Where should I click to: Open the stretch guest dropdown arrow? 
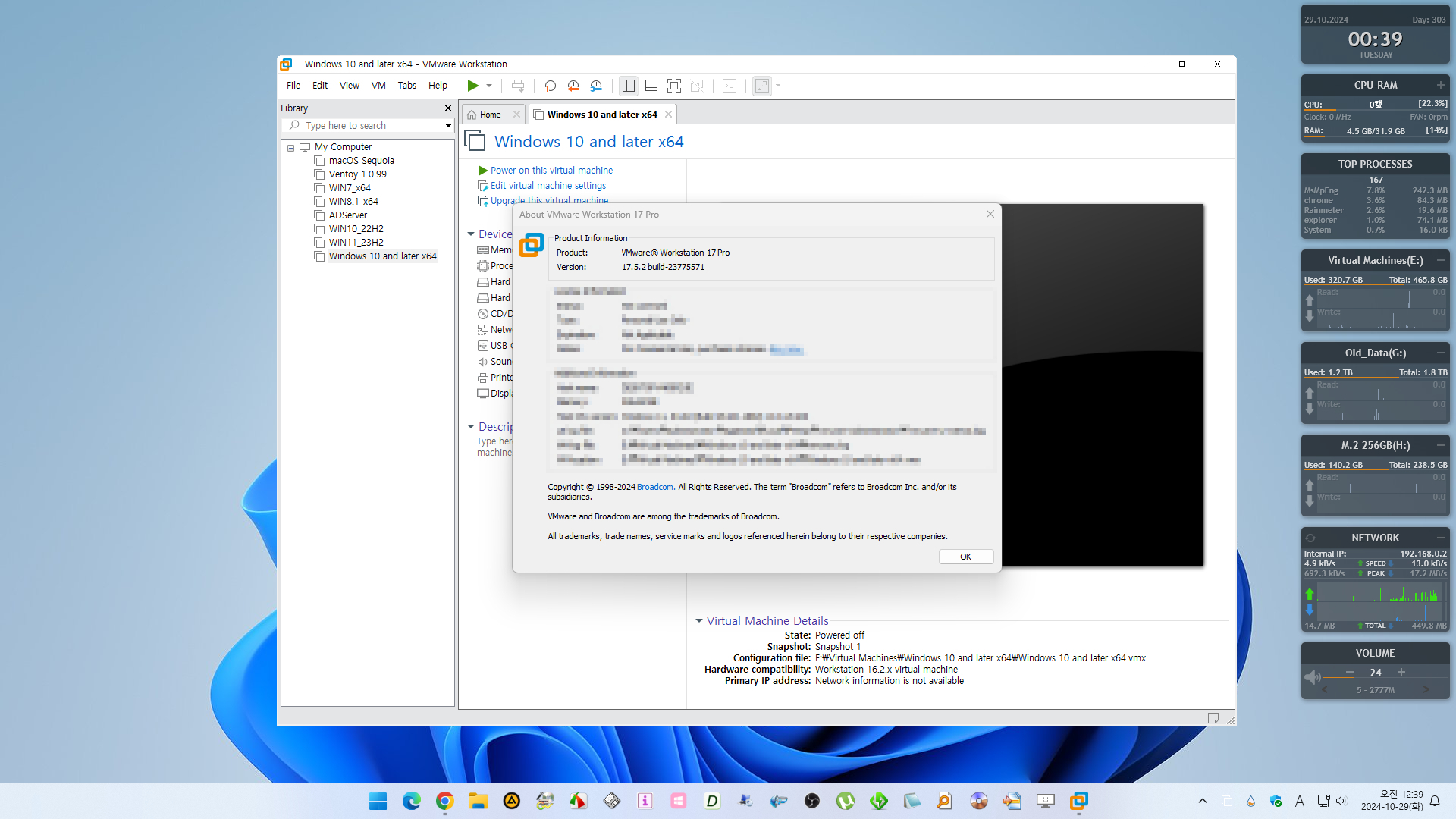coord(778,86)
